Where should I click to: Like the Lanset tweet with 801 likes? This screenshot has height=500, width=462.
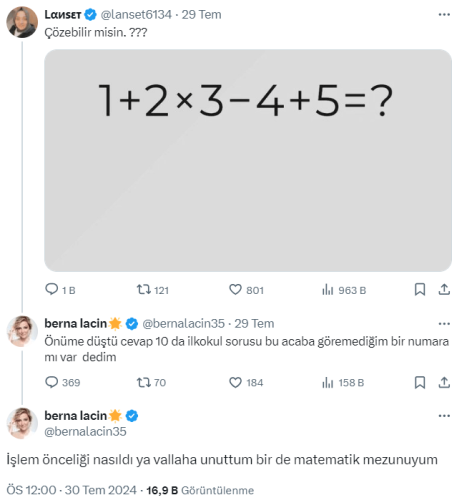(x=246, y=290)
